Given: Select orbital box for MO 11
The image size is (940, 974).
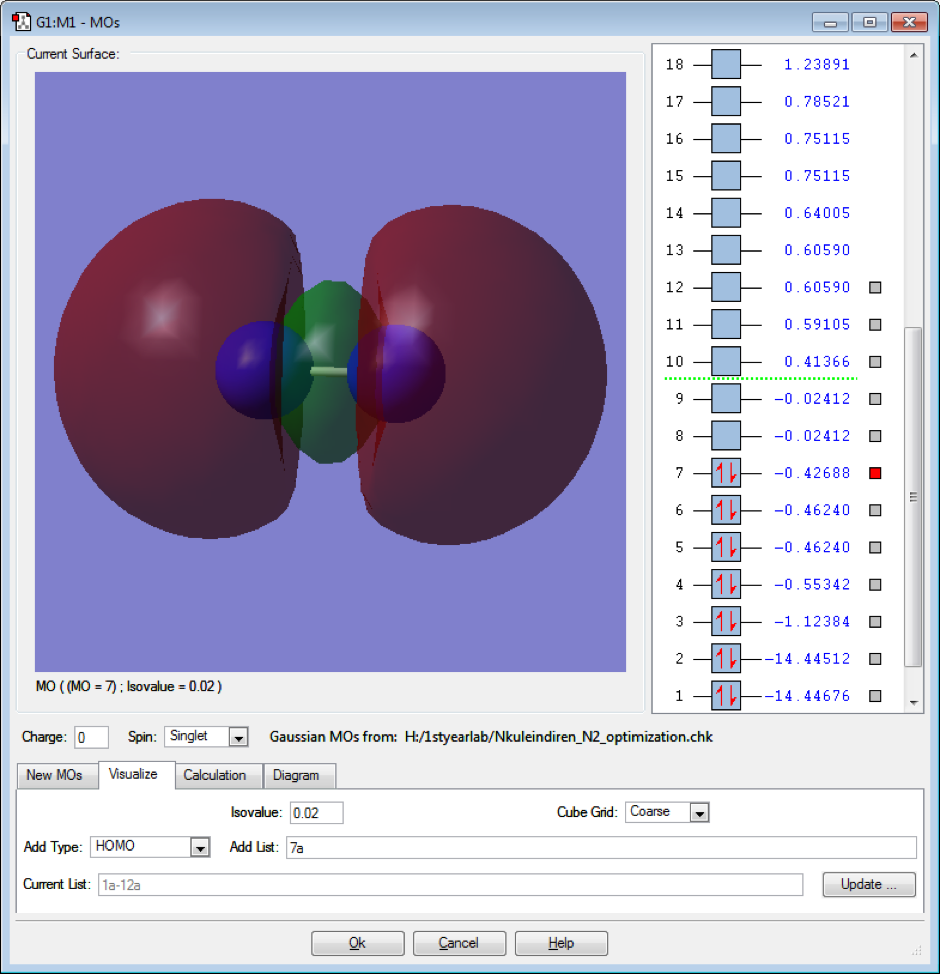Looking at the screenshot, I should [726, 324].
